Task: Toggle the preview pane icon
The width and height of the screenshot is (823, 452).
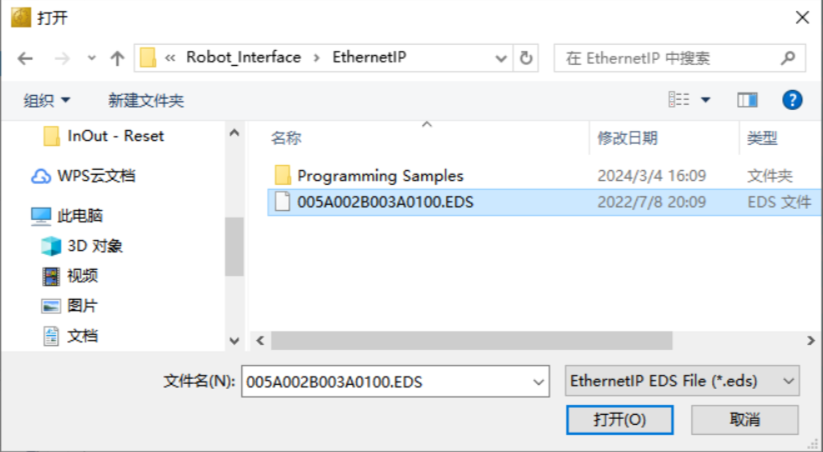Action: click(747, 99)
